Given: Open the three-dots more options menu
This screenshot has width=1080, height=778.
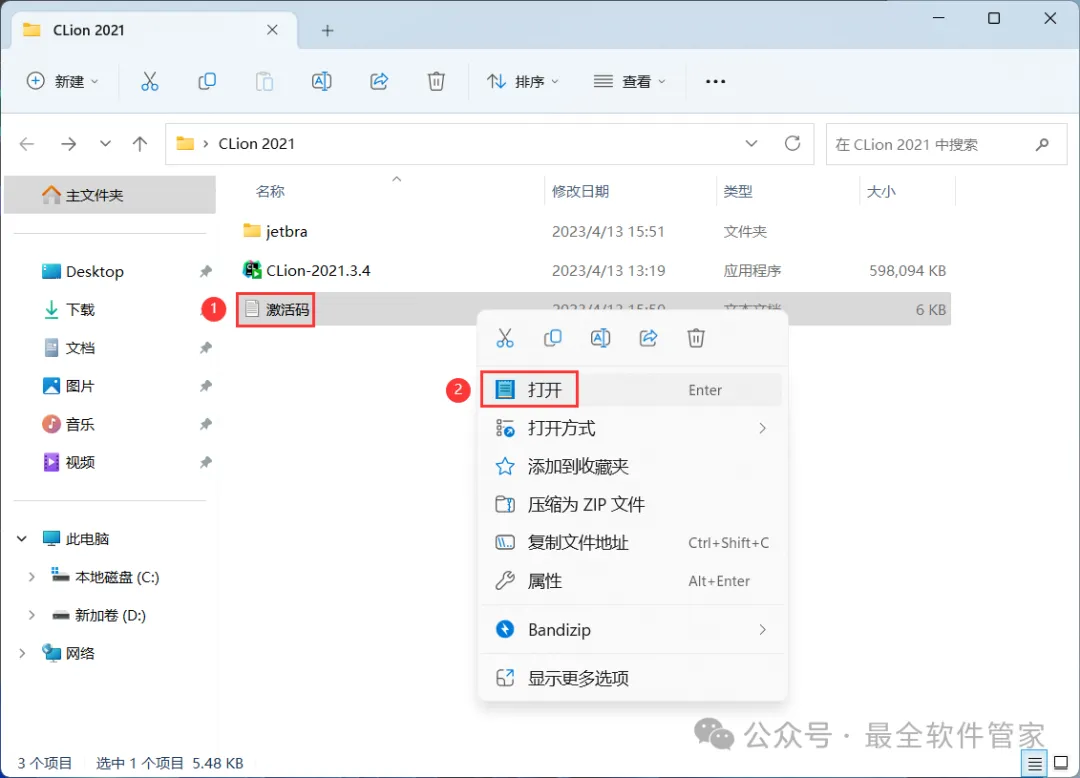Looking at the screenshot, I should click(715, 81).
